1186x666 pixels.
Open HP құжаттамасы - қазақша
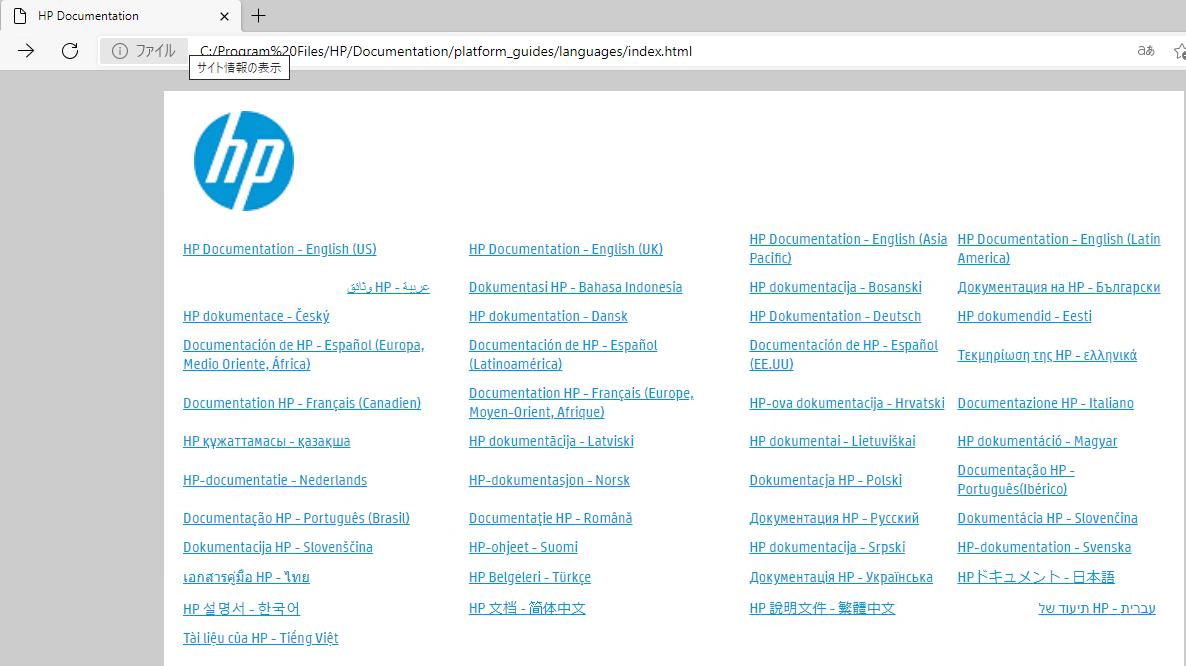pos(266,441)
